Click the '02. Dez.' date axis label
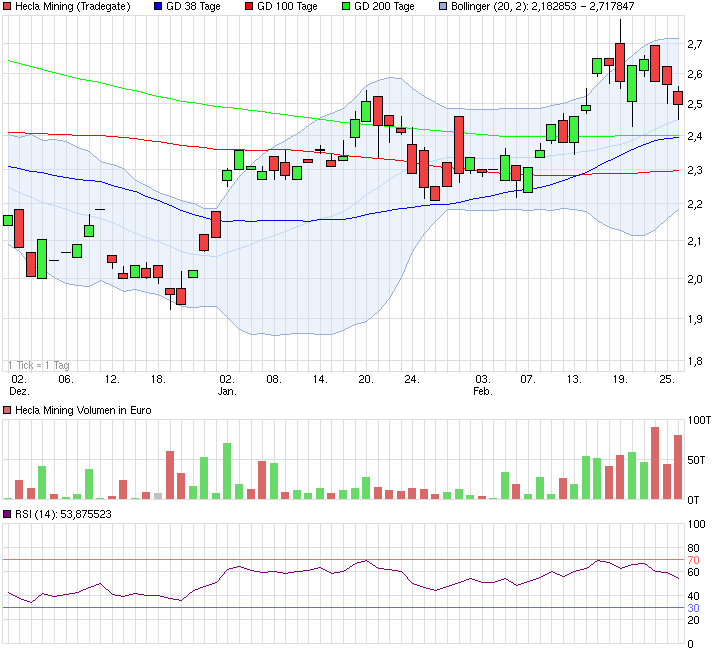The height and width of the screenshot is (652, 726). tap(19, 385)
